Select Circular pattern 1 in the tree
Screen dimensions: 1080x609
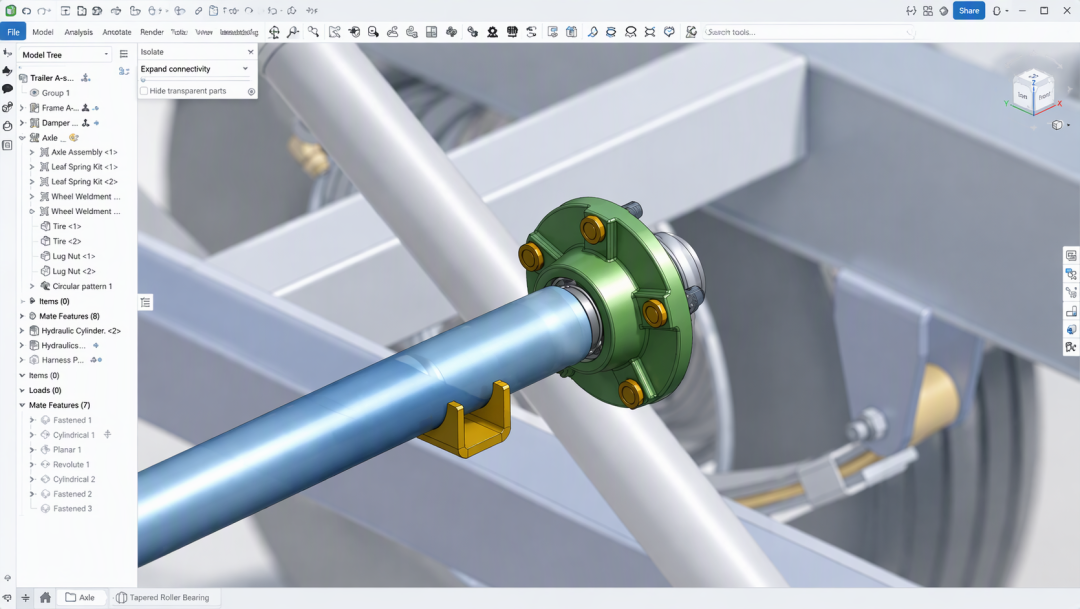pyautogui.click(x=82, y=286)
